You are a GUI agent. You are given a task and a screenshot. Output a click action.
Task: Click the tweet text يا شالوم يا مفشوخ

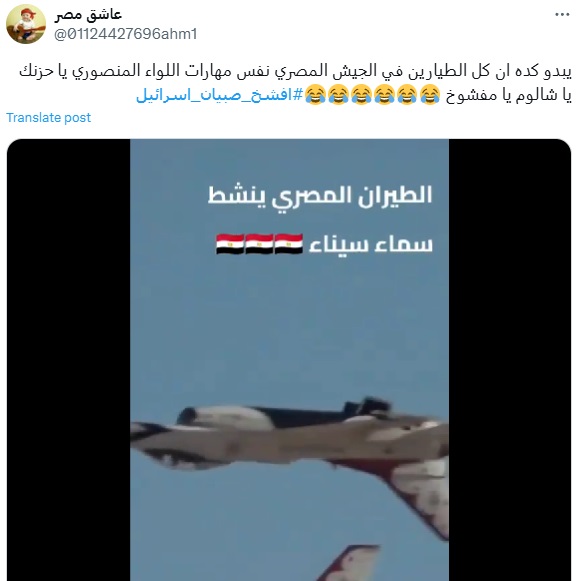point(508,95)
